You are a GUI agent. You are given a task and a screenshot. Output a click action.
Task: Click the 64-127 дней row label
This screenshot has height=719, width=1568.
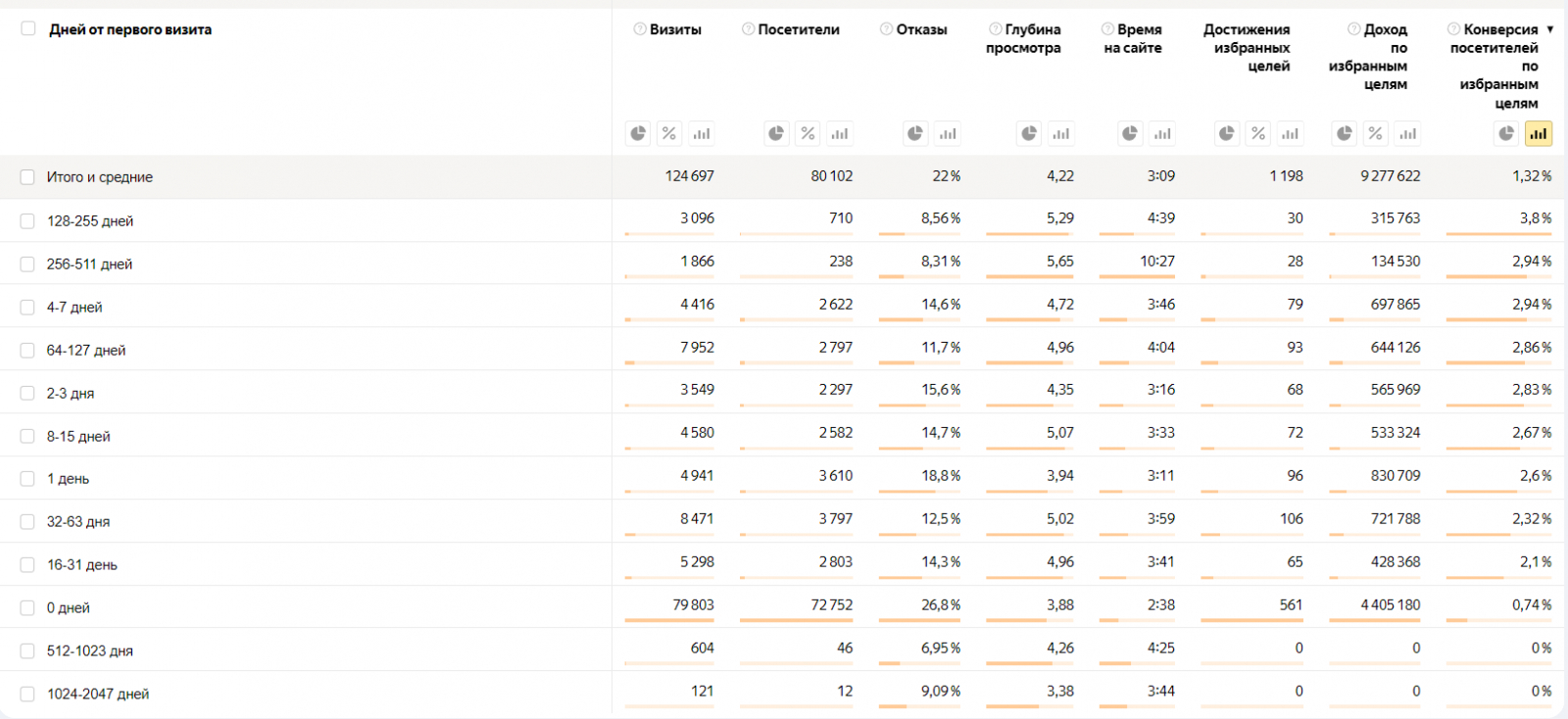[86, 351]
